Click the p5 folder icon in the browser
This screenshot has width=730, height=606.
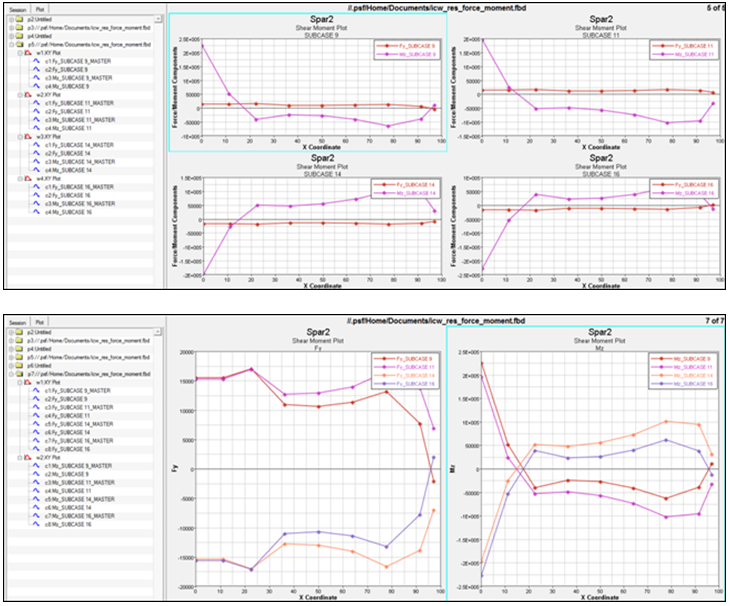(17, 45)
